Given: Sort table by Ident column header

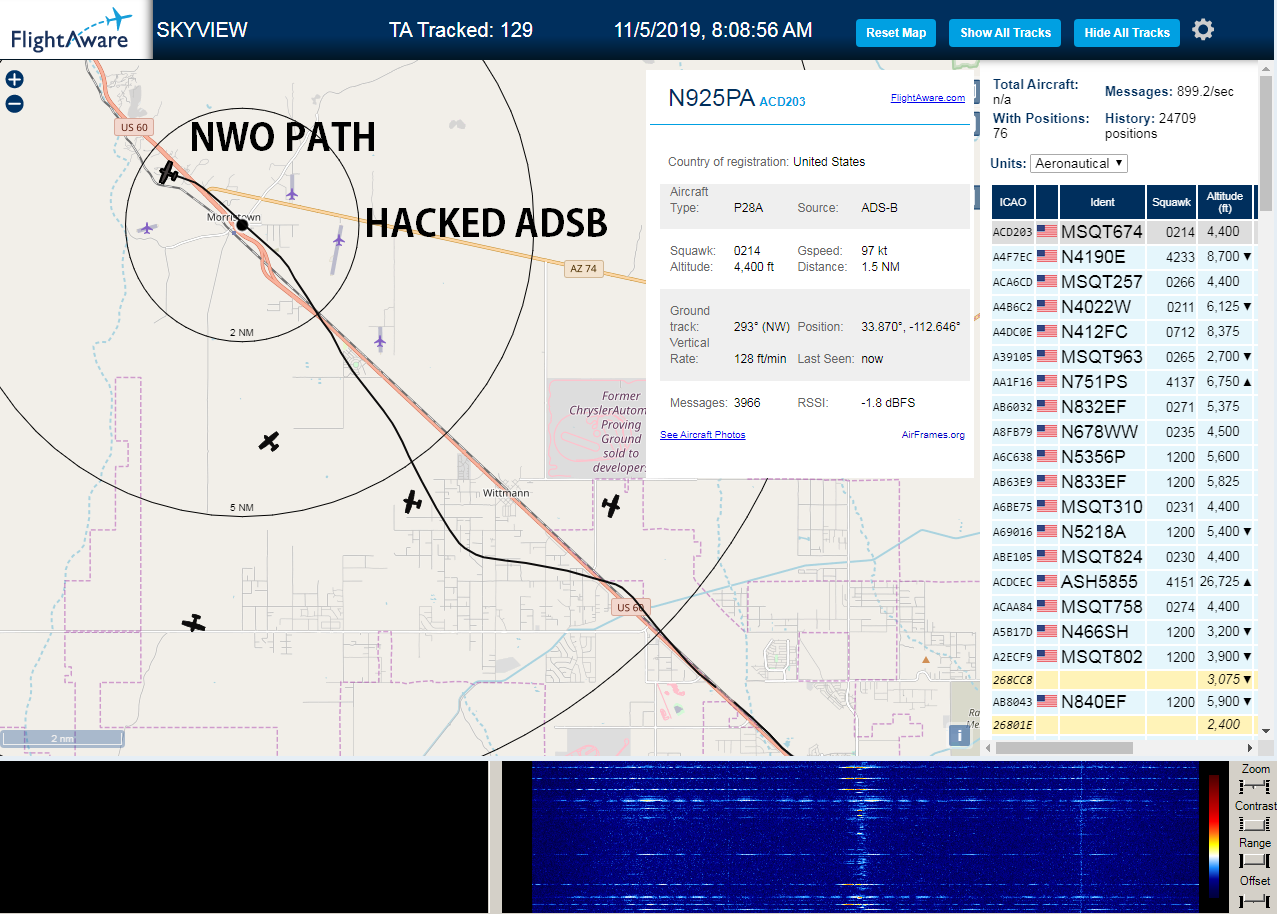Looking at the screenshot, I should 1102,202.
